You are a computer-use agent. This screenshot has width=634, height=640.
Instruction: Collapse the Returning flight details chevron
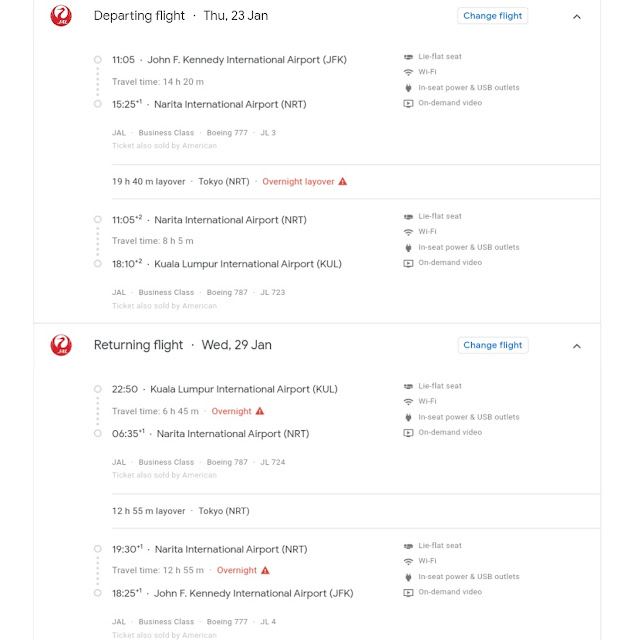576,346
